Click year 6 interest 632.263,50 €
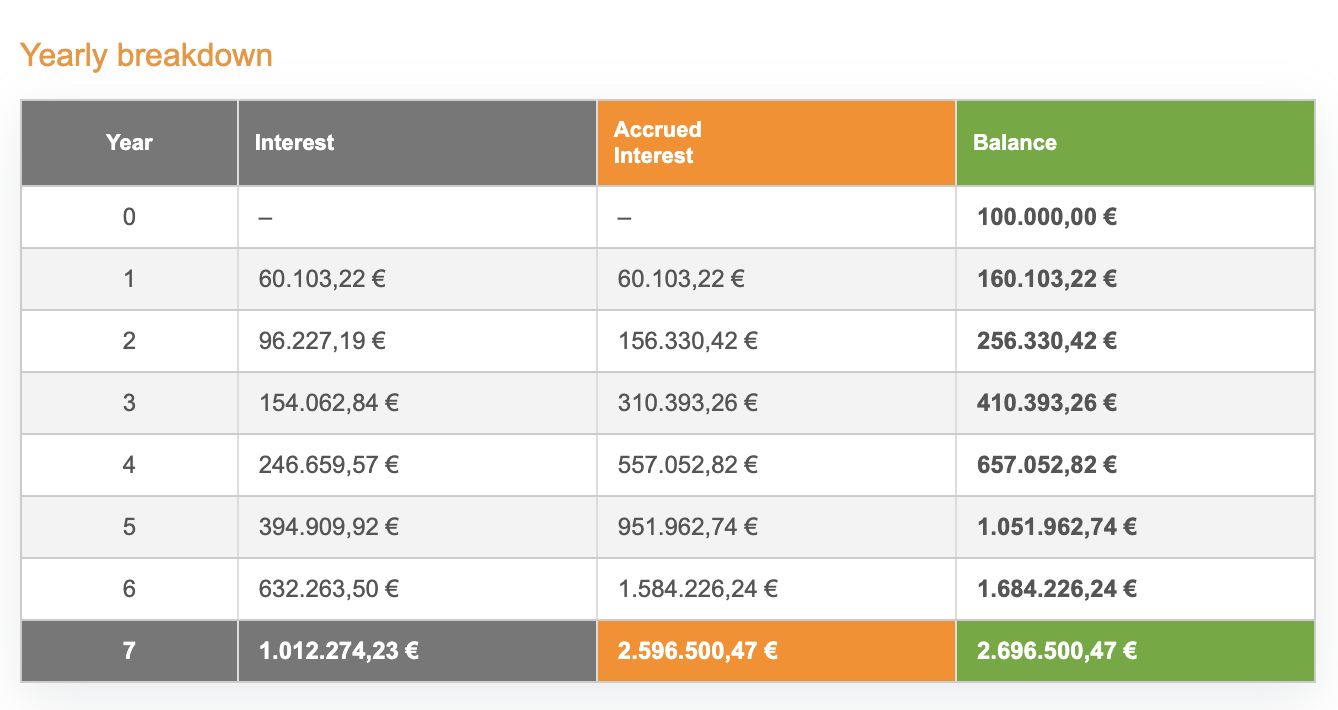 click(x=328, y=588)
